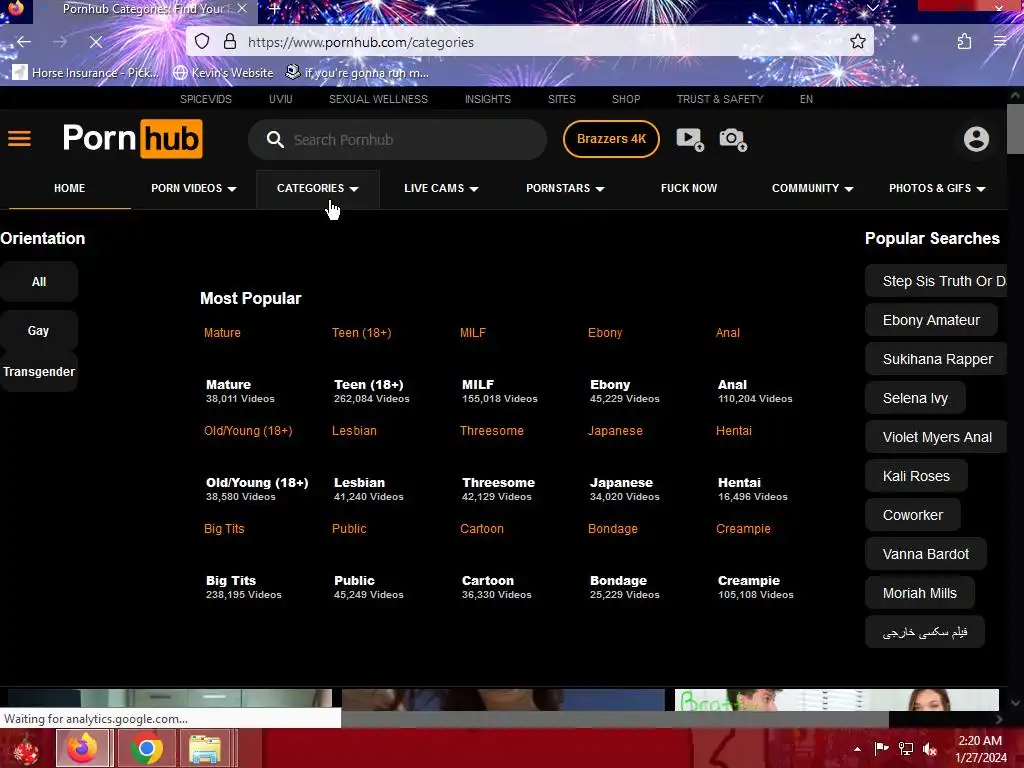Open the Horse Insurance bookmark
Viewport: 1024px width, 768px height.
point(86,72)
